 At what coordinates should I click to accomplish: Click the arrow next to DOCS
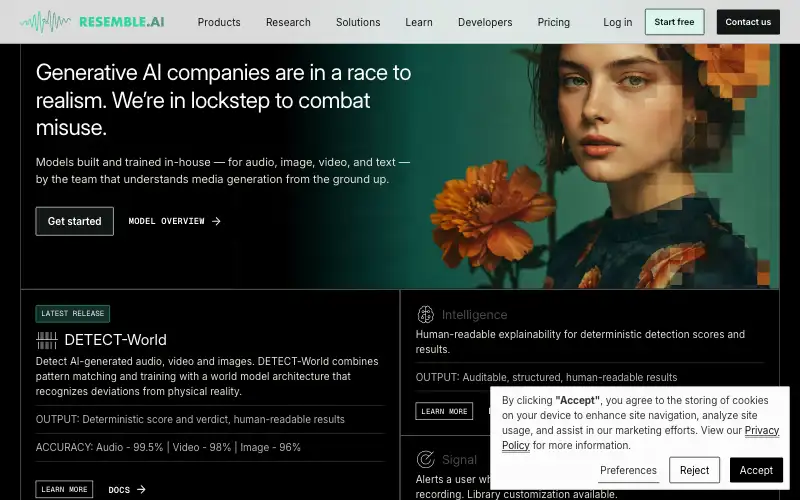click(x=141, y=489)
